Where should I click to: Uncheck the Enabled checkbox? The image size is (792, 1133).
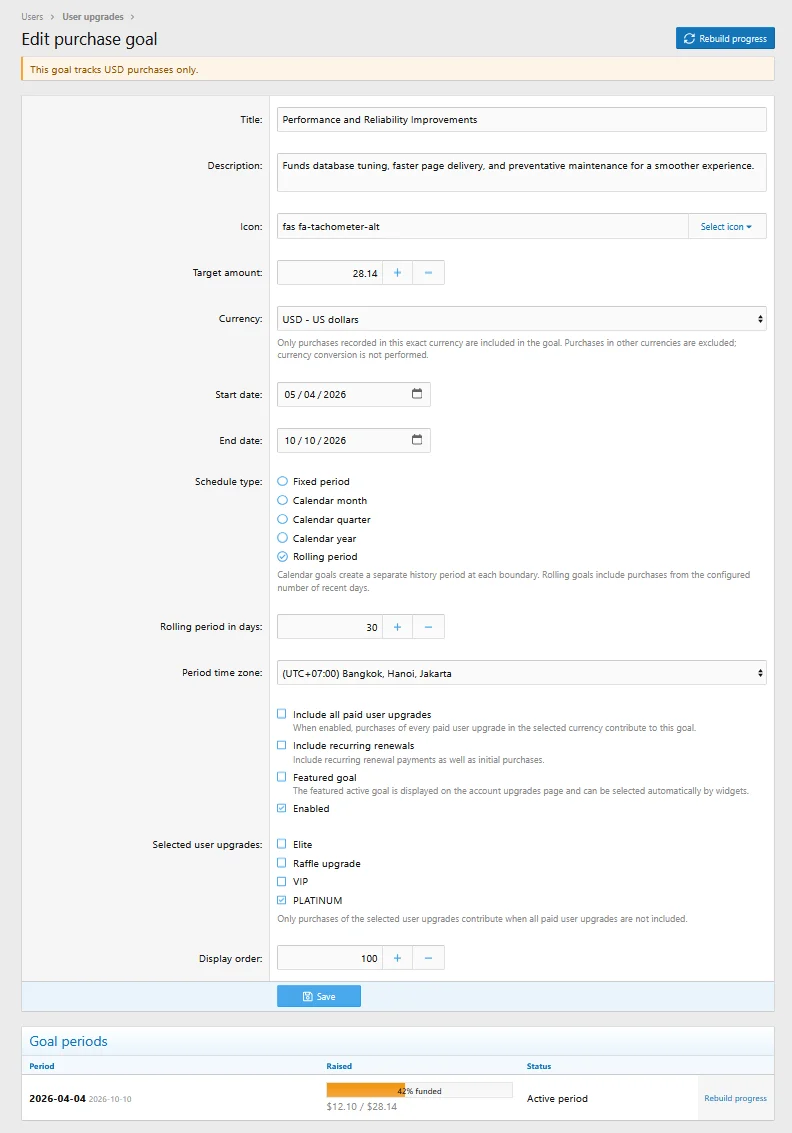click(x=282, y=809)
